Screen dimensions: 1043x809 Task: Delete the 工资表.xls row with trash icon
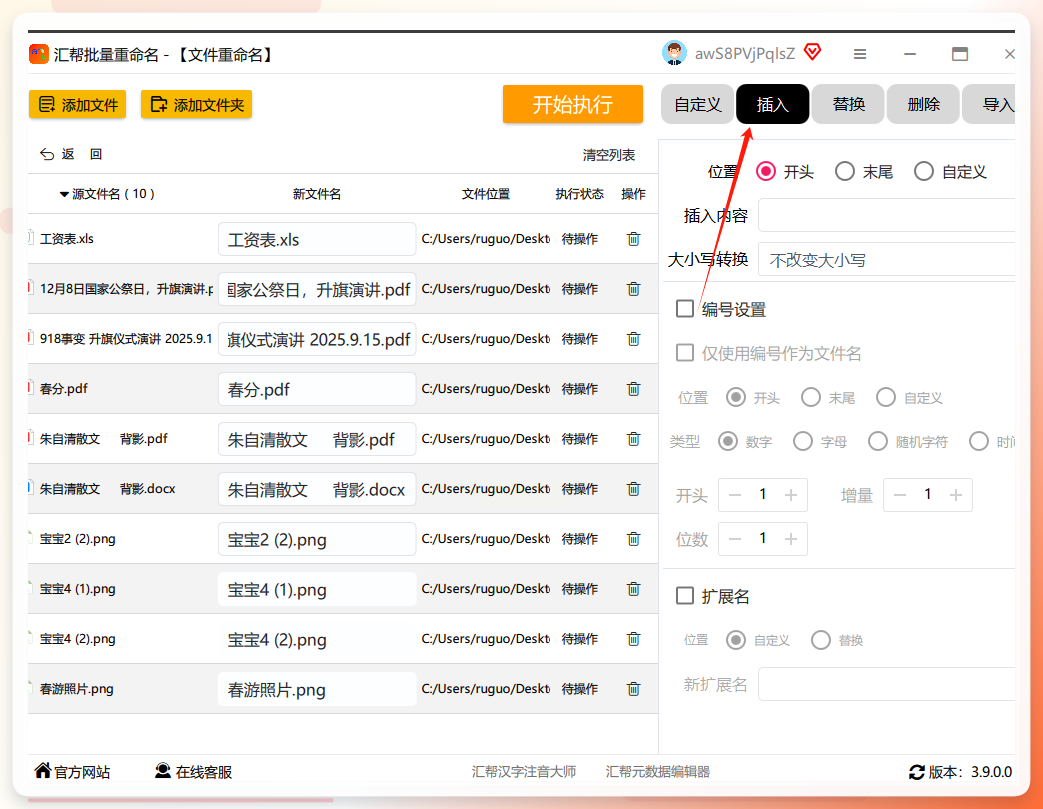(633, 239)
